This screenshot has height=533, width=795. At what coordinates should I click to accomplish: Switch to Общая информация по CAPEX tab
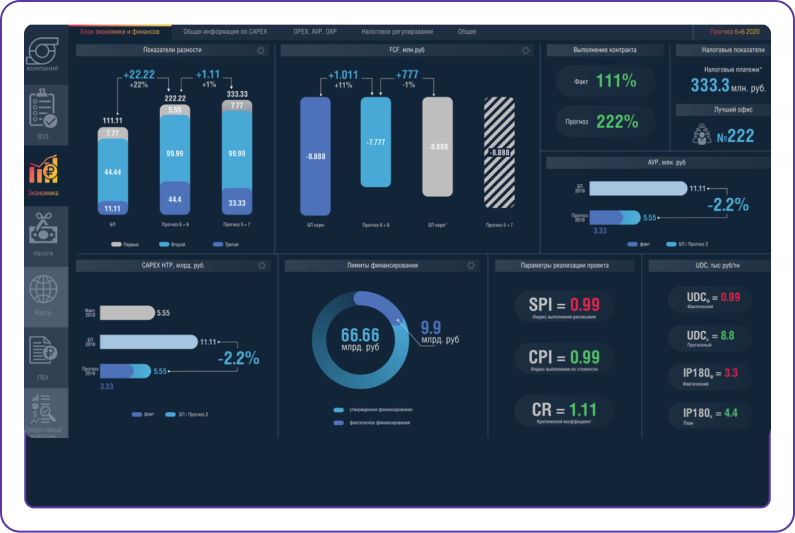[x=225, y=31]
